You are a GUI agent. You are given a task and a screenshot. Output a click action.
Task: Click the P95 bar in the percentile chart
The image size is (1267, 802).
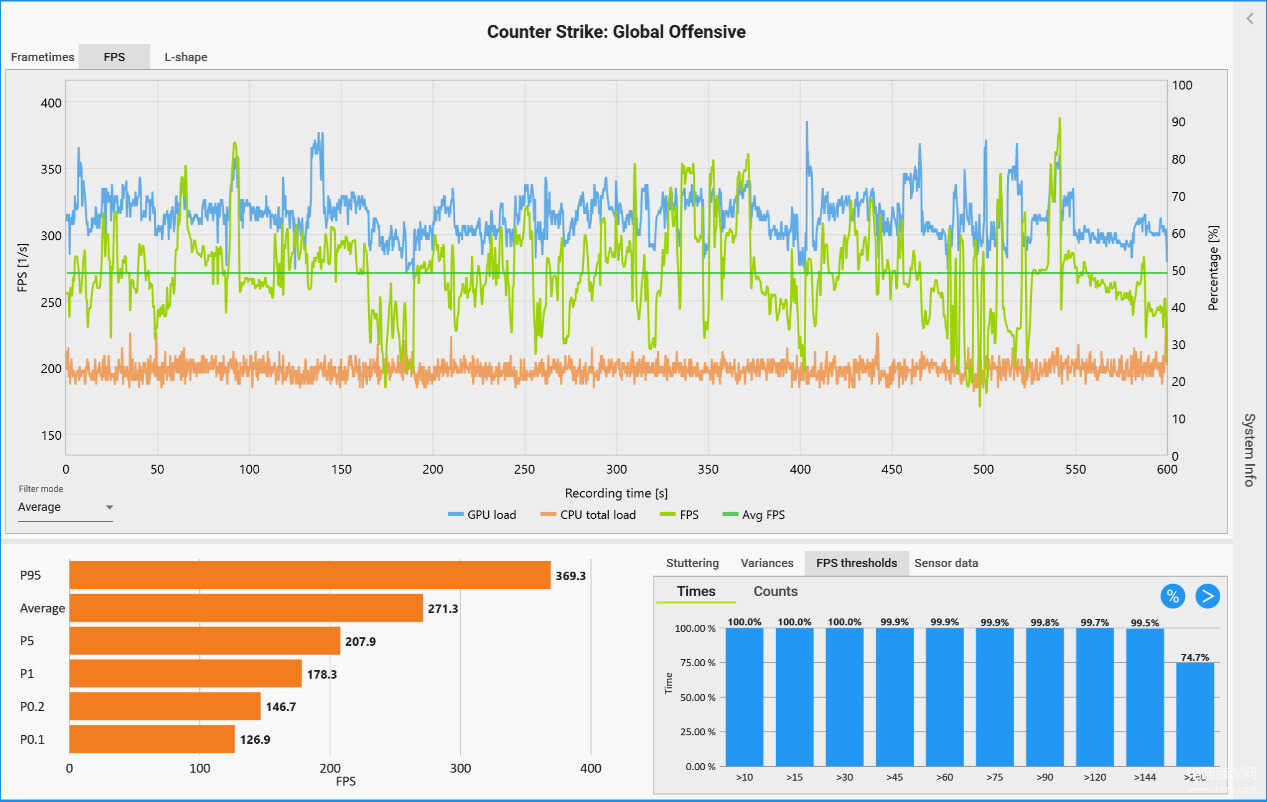(x=310, y=575)
